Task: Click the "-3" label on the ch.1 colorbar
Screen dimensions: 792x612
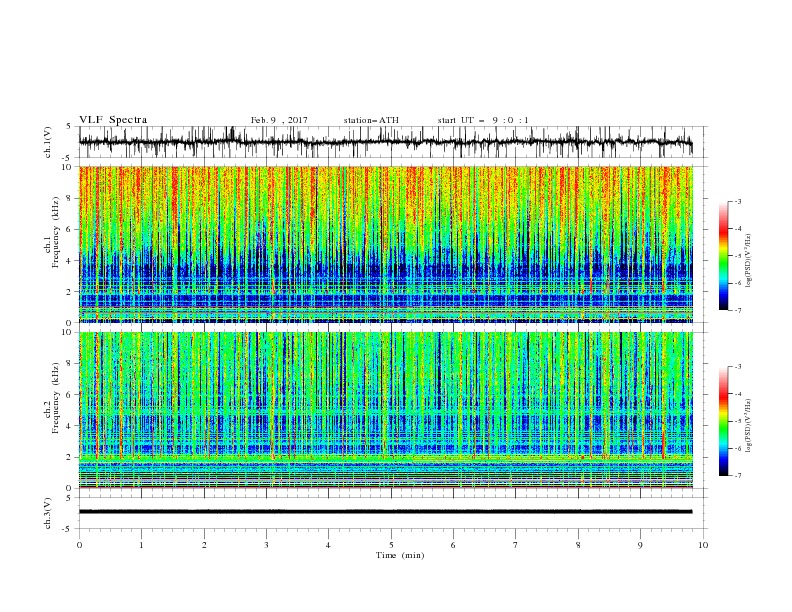Action: 738,201
